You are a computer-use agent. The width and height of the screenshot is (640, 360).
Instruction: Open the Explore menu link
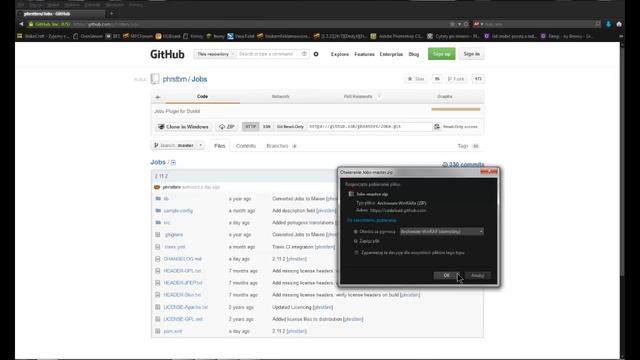pyautogui.click(x=340, y=54)
